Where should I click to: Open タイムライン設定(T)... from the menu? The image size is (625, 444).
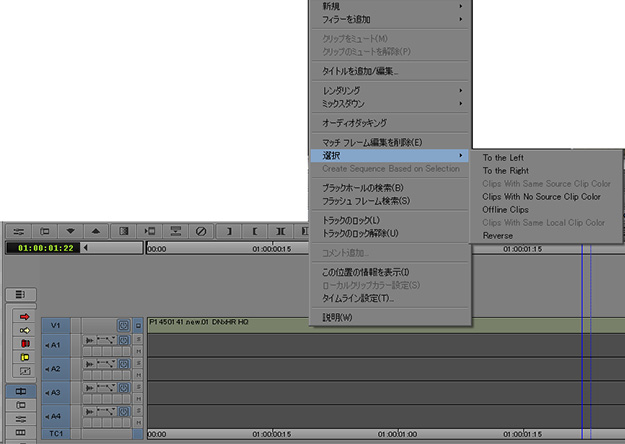click(x=390, y=298)
